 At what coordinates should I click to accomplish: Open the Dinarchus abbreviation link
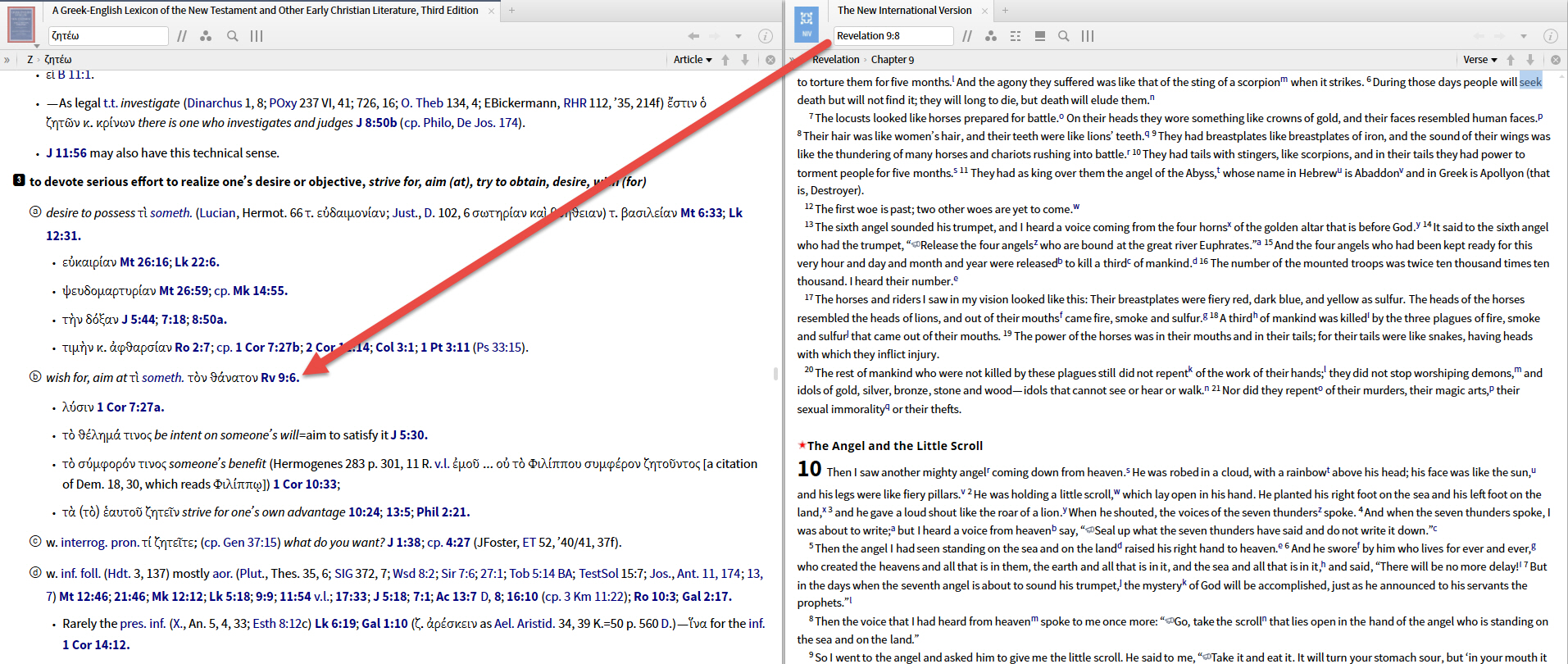(215, 103)
